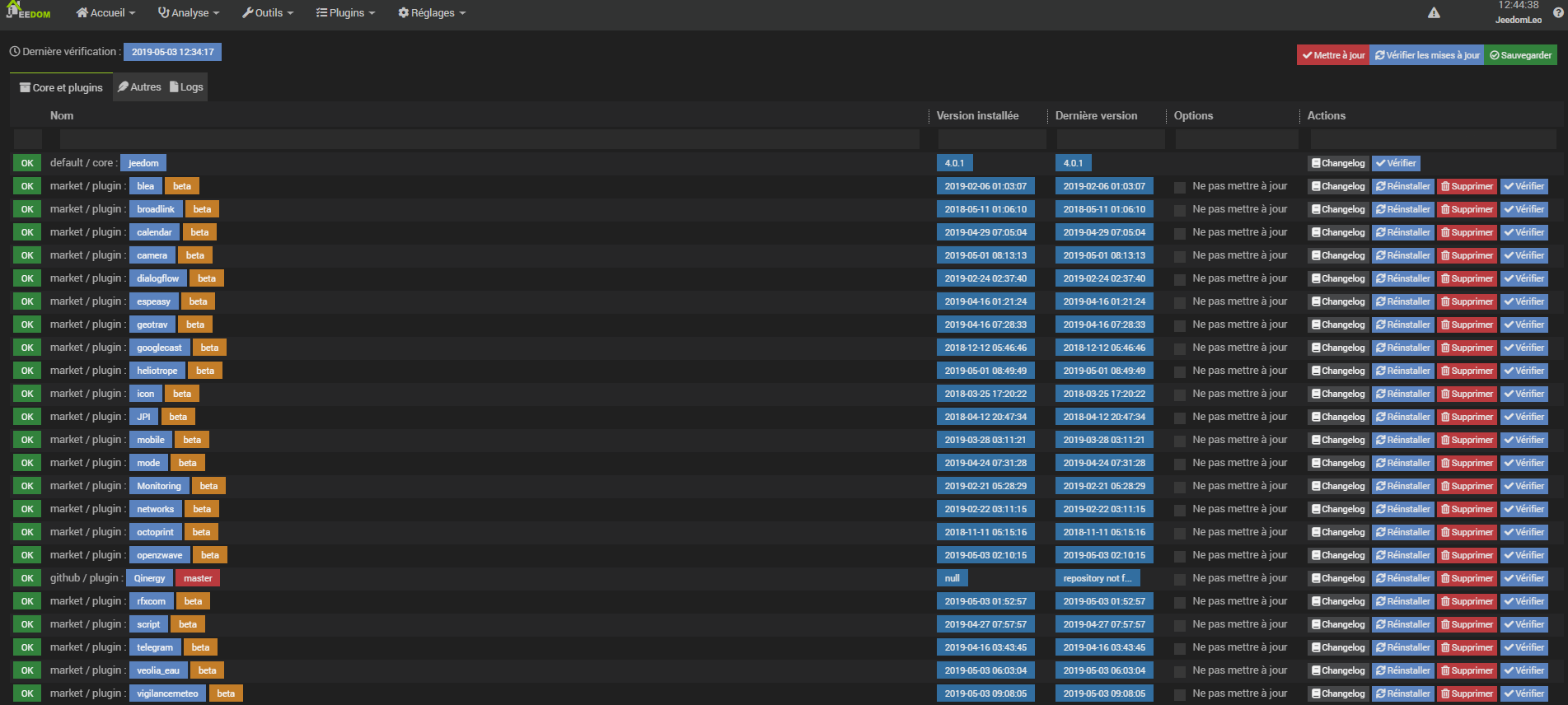The image size is (1568, 705).
Task: Filter by name in the Nom field
Action: point(489,139)
